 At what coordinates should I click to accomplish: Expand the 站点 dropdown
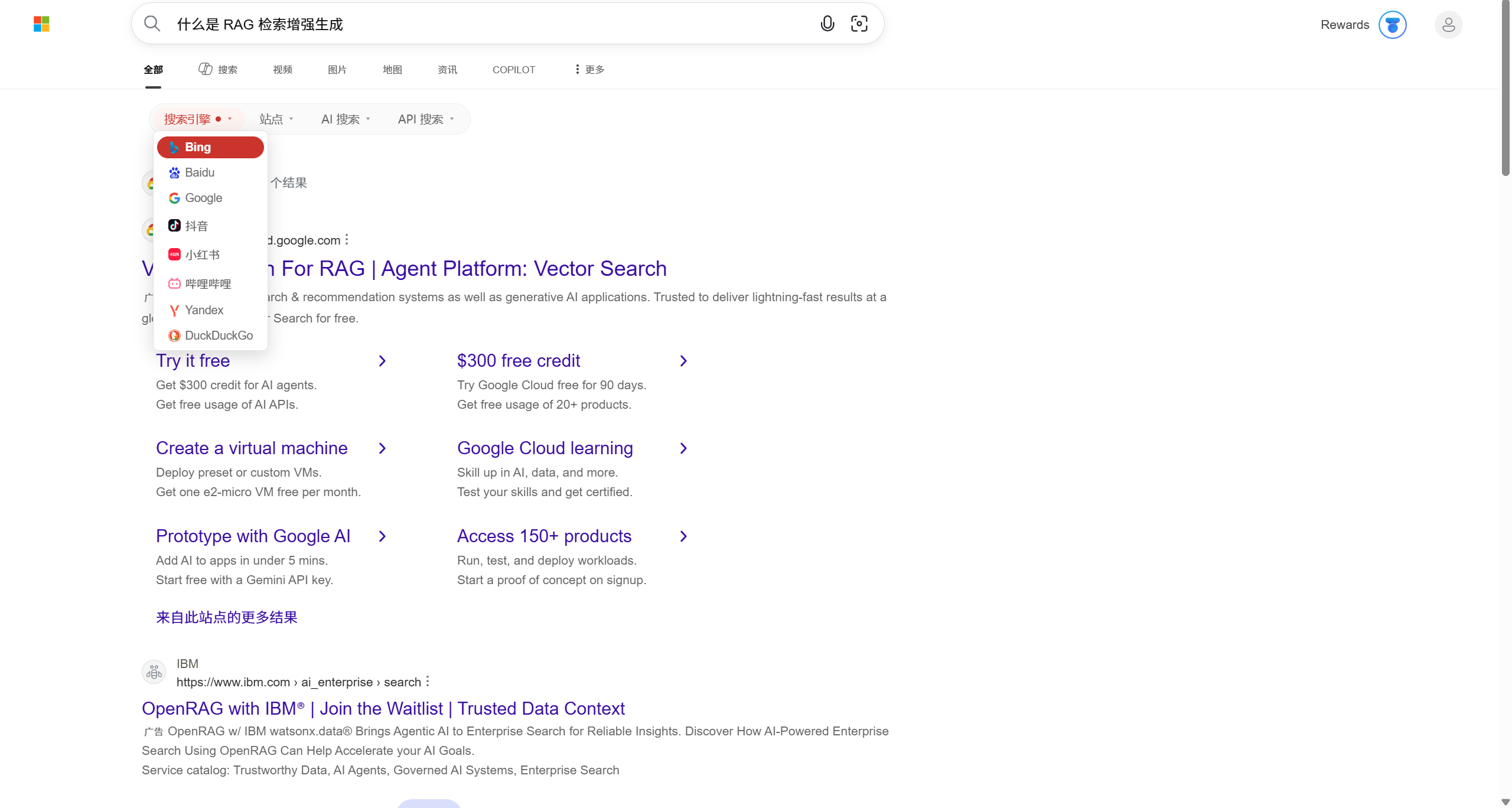(276, 119)
